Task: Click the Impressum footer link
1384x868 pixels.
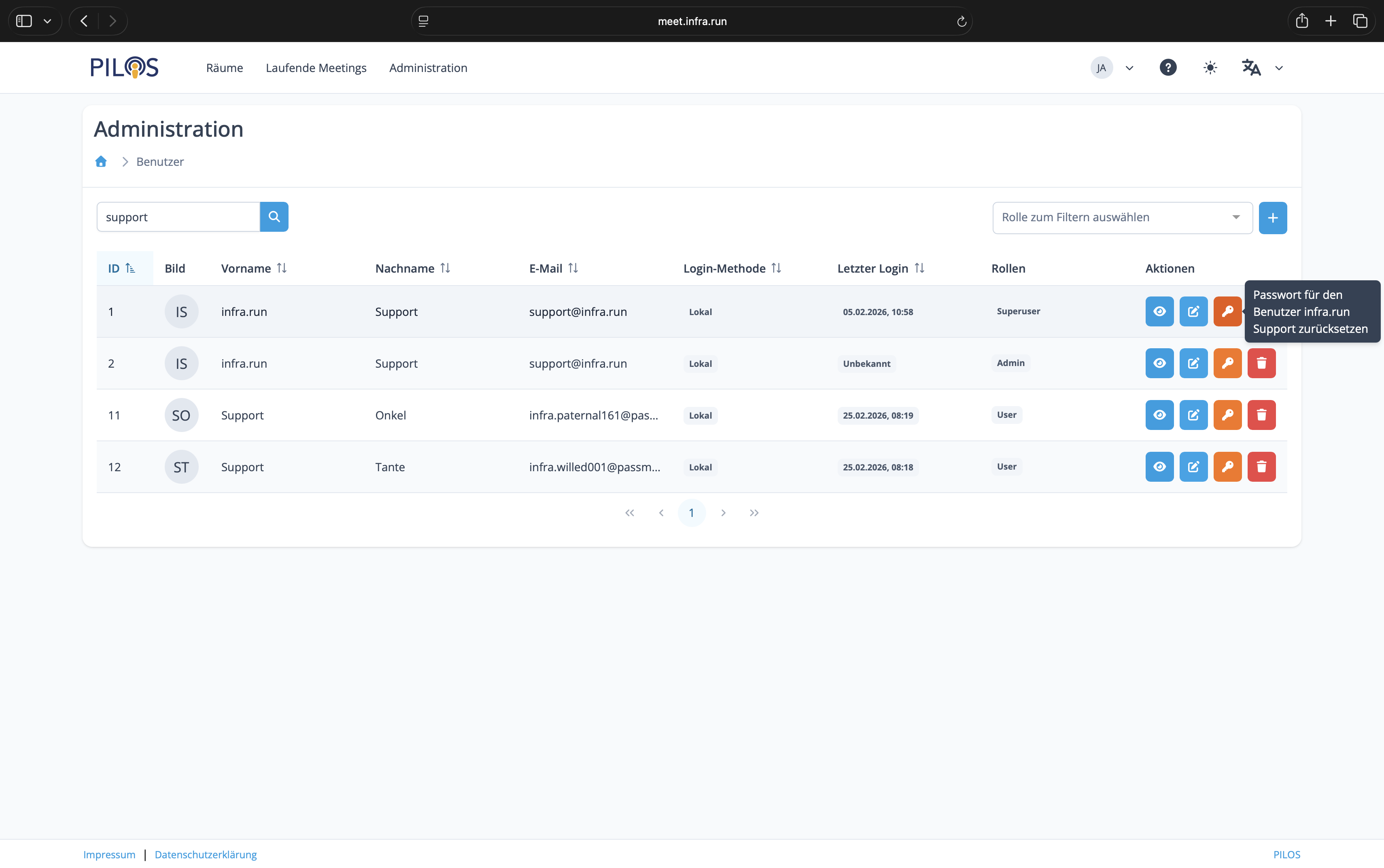Action: [109, 854]
